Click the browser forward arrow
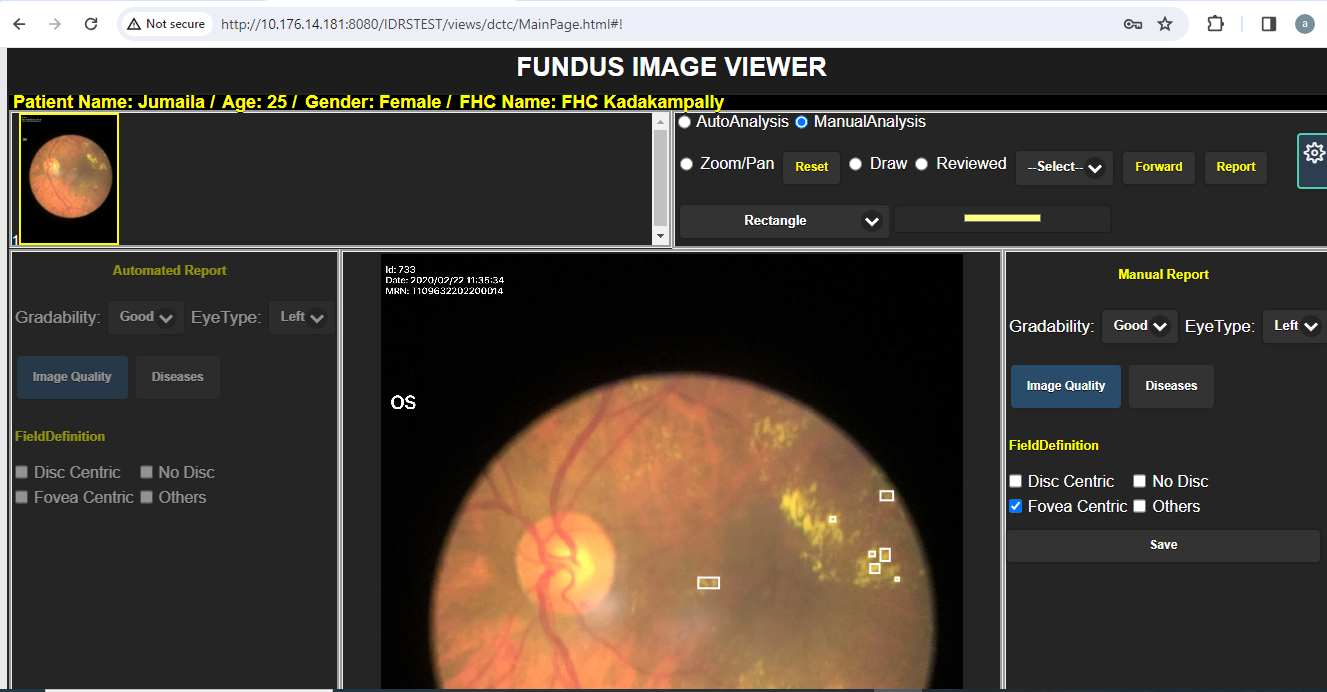 (x=55, y=24)
